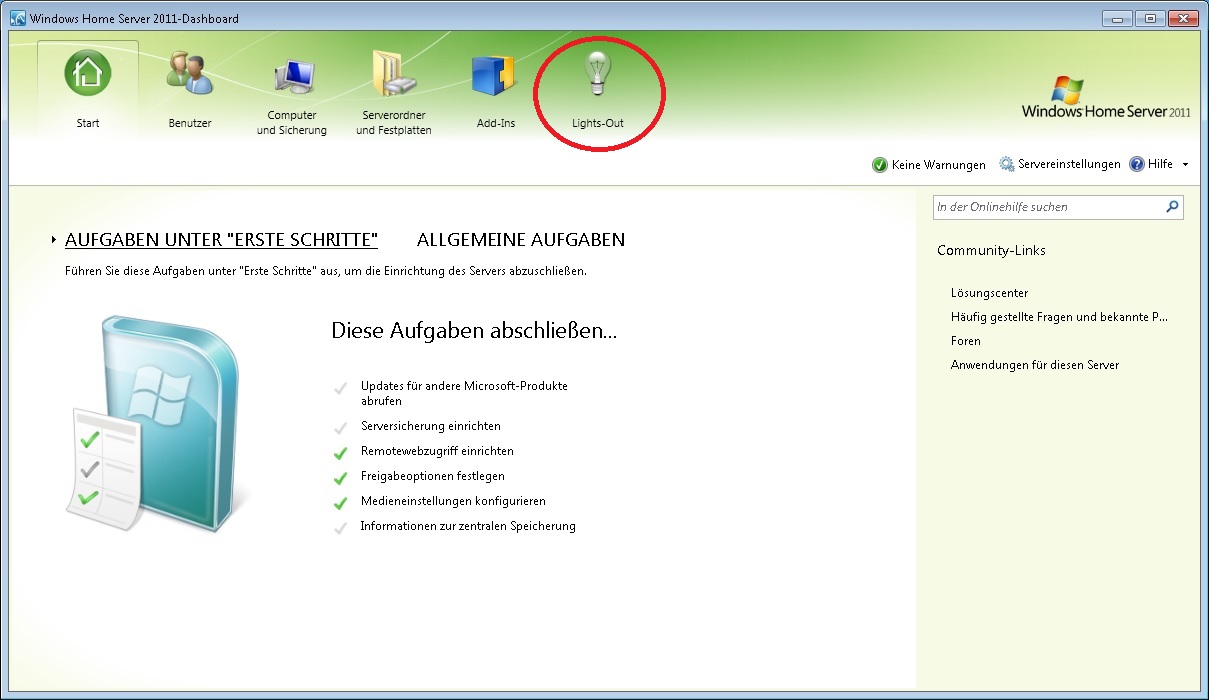Click the checkmark beside Medieneinstellungen konfigurieren
The height and width of the screenshot is (700, 1209).
tap(341, 502)
